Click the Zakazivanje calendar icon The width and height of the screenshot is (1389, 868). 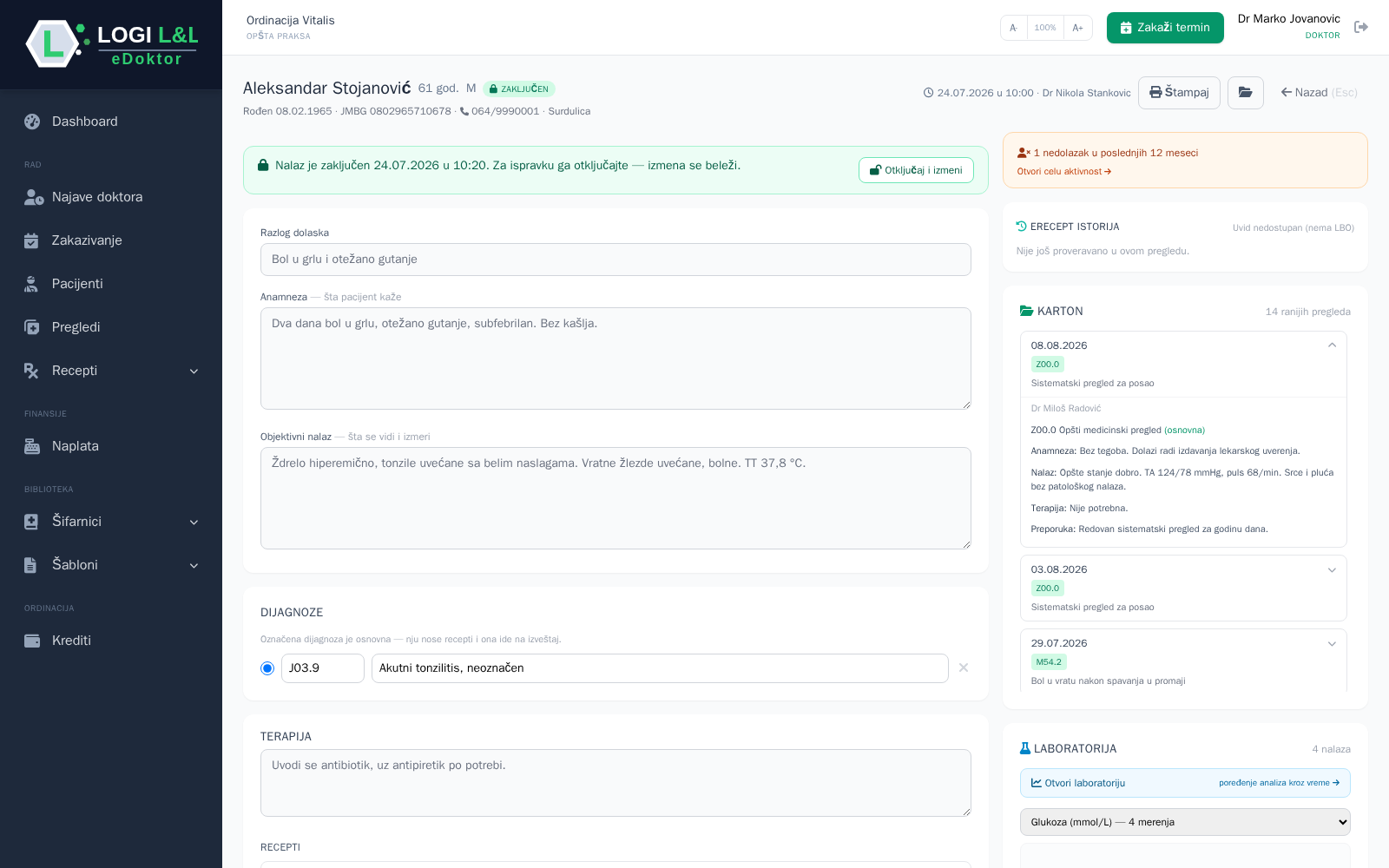pyautogui.click(x=31, y=240)
